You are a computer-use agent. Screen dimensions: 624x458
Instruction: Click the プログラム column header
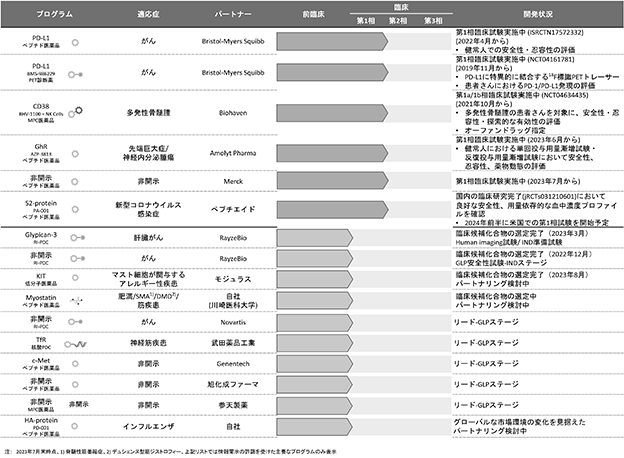[55, 14]
